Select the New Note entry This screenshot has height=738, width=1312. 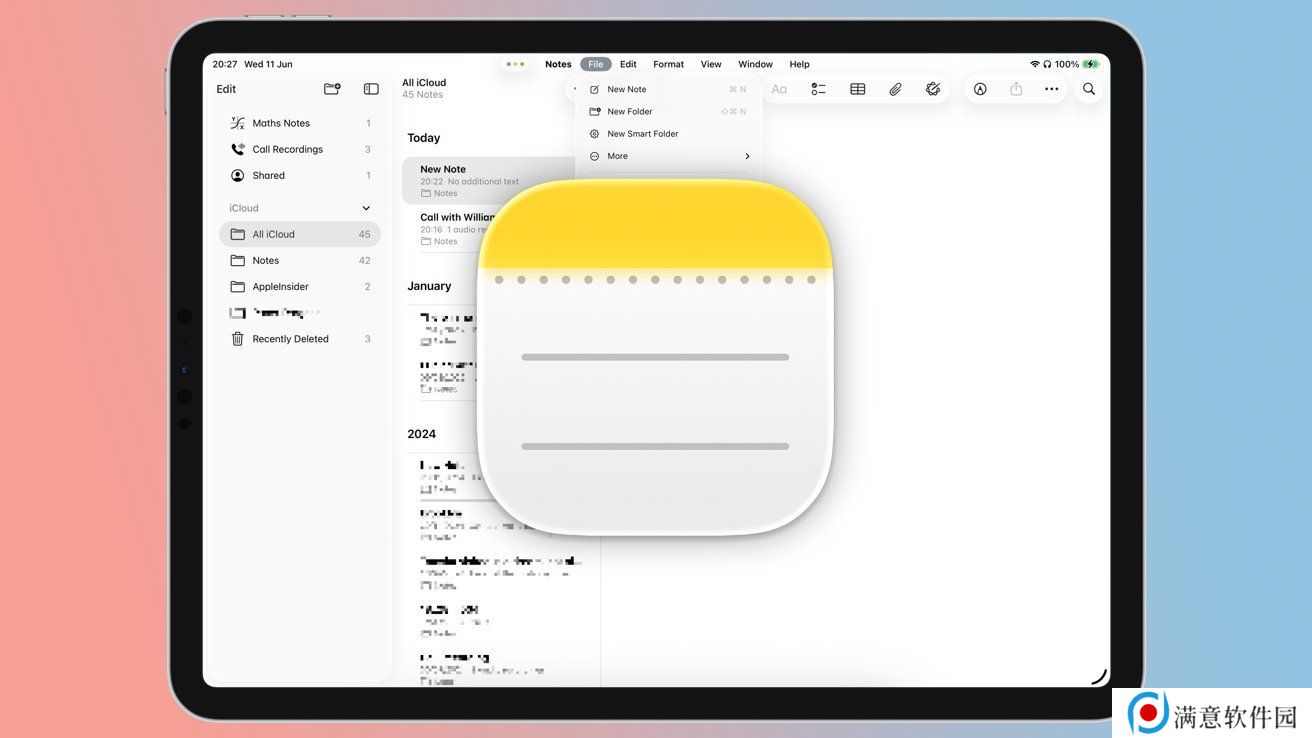pos(490,181)
